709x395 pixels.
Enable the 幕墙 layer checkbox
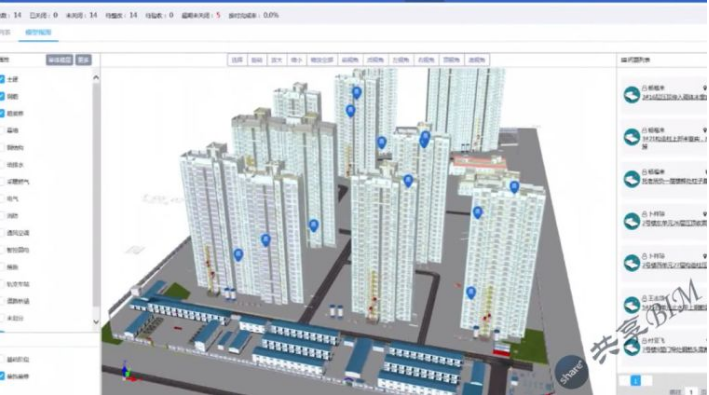point(2,131)
